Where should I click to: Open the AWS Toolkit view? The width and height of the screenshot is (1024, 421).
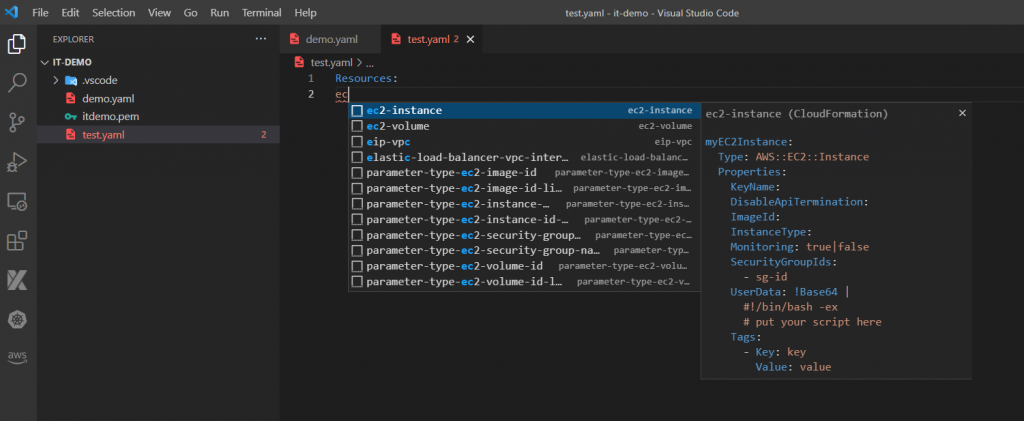tap(17, 357)
